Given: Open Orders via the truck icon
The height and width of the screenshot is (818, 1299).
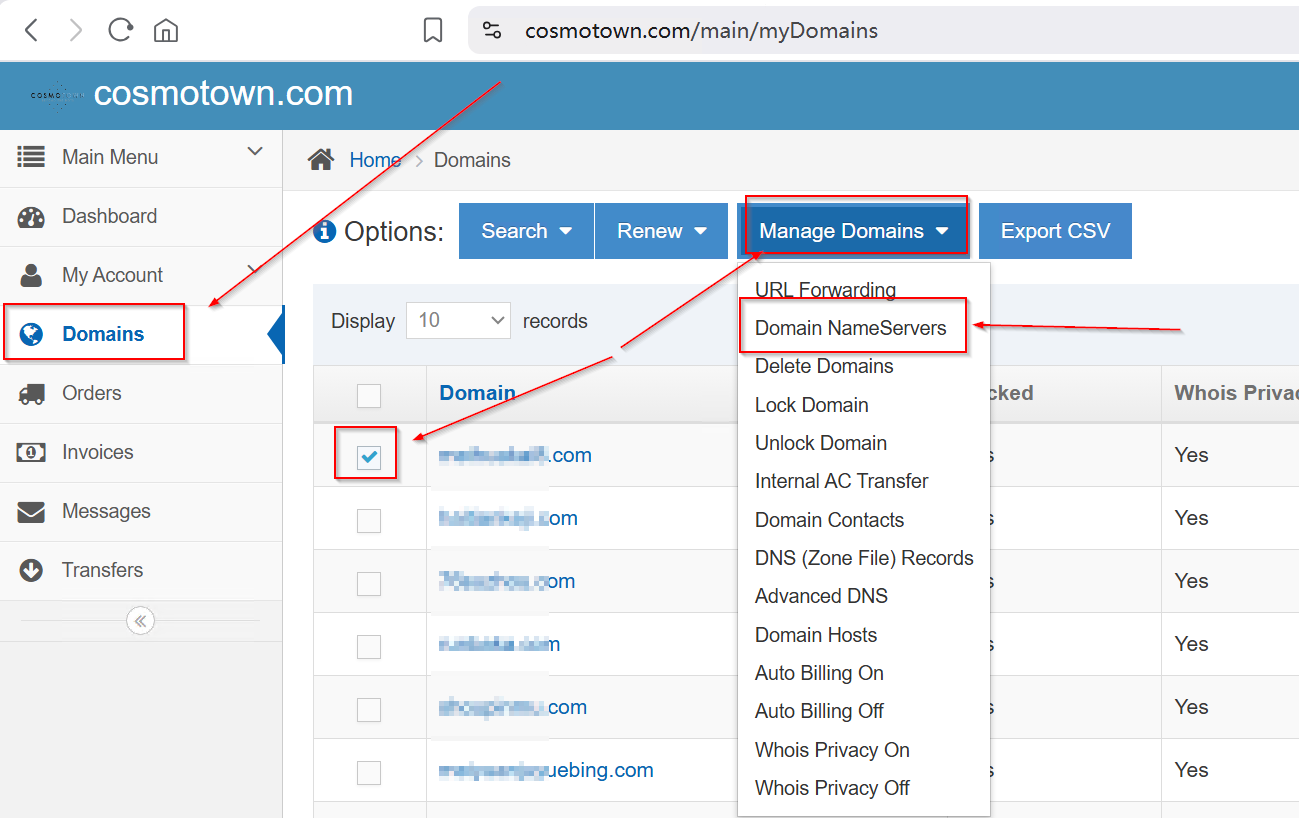Looking at the screenshot, I should click(31, 393).
